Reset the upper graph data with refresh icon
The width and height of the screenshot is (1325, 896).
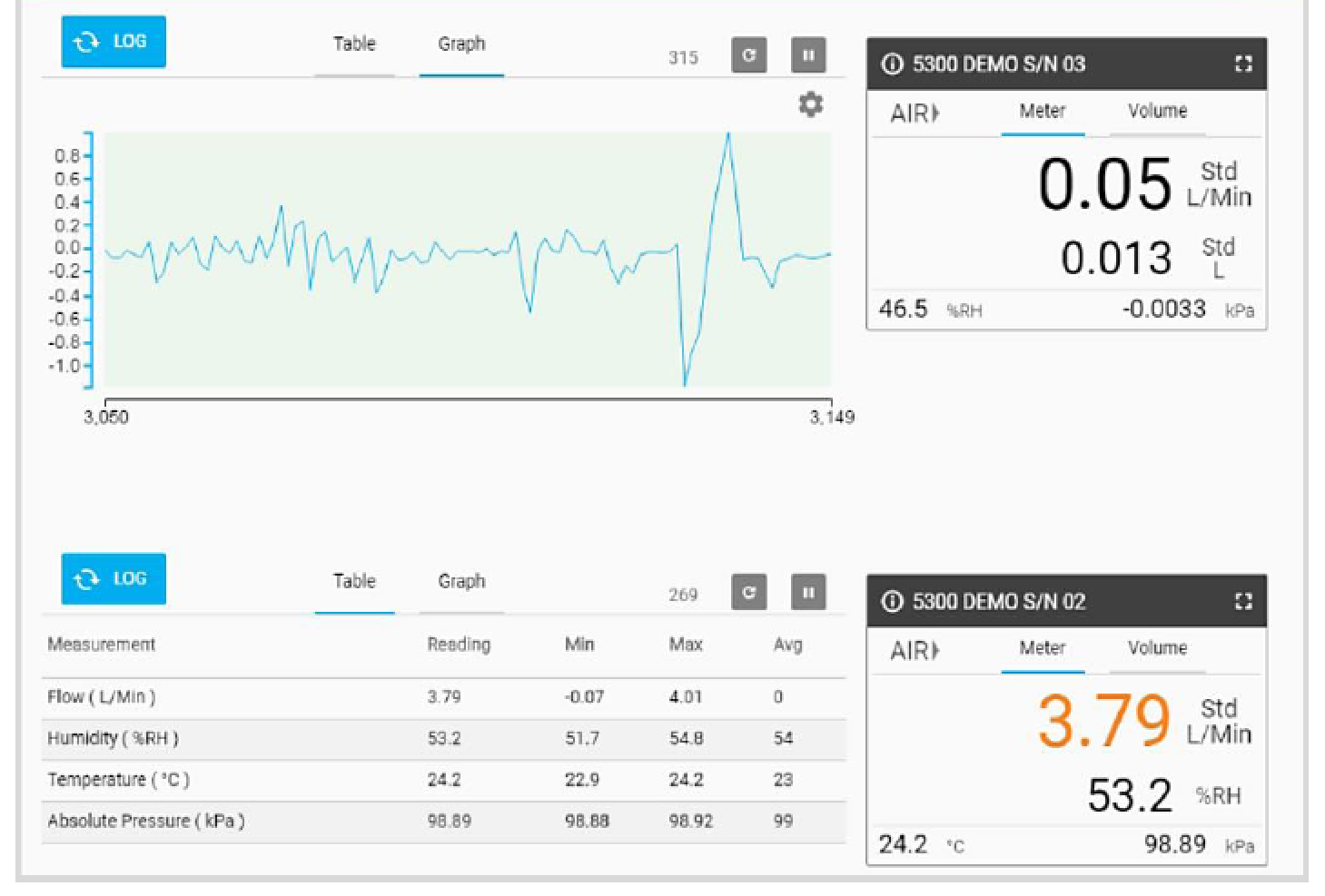[748, 55]
